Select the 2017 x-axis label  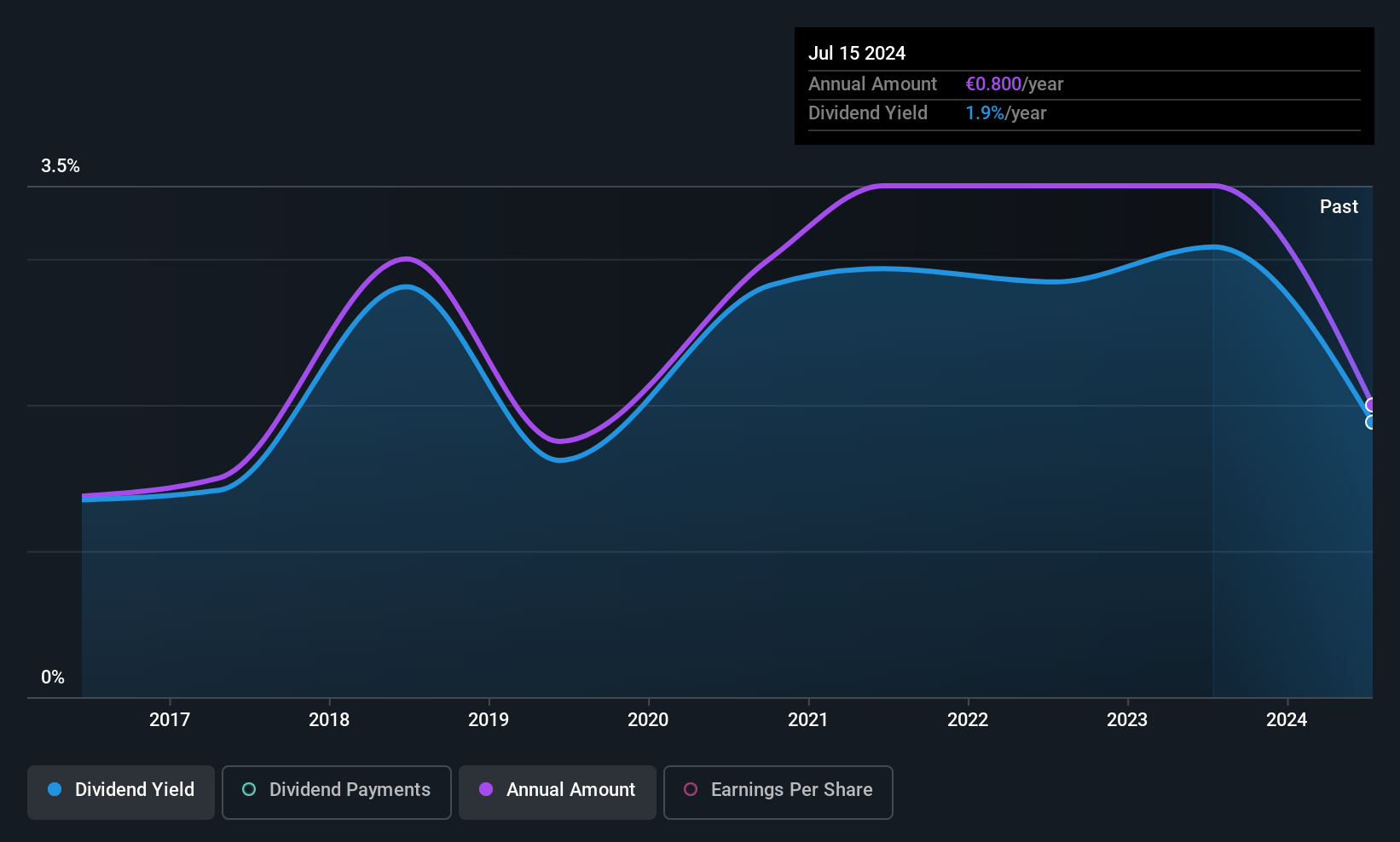tap(170, 719)
